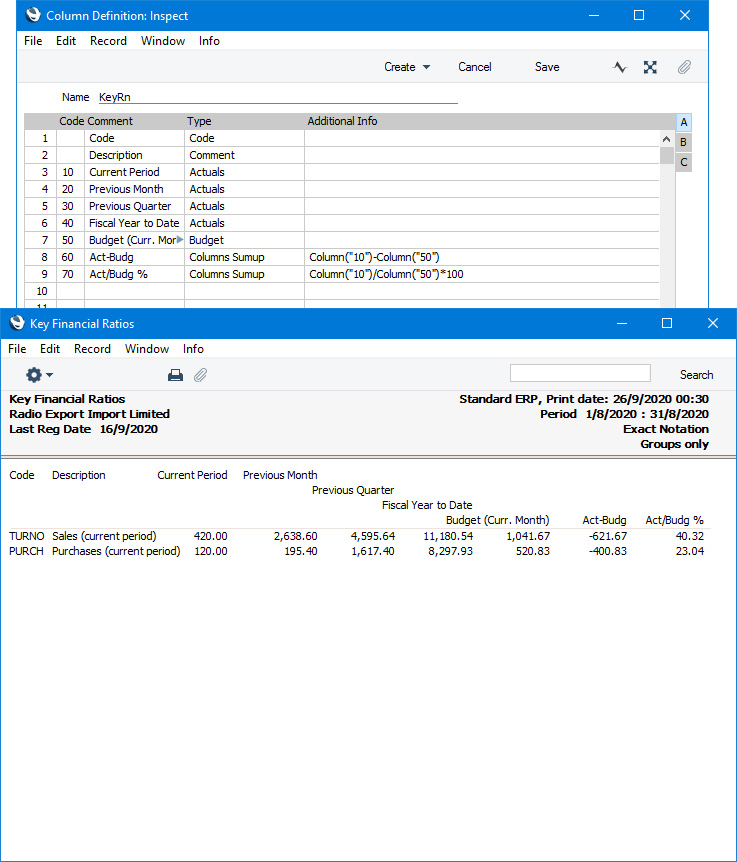
Task: Click the scroll up arrow in column matrix
Action: click(x=666, y=139)
